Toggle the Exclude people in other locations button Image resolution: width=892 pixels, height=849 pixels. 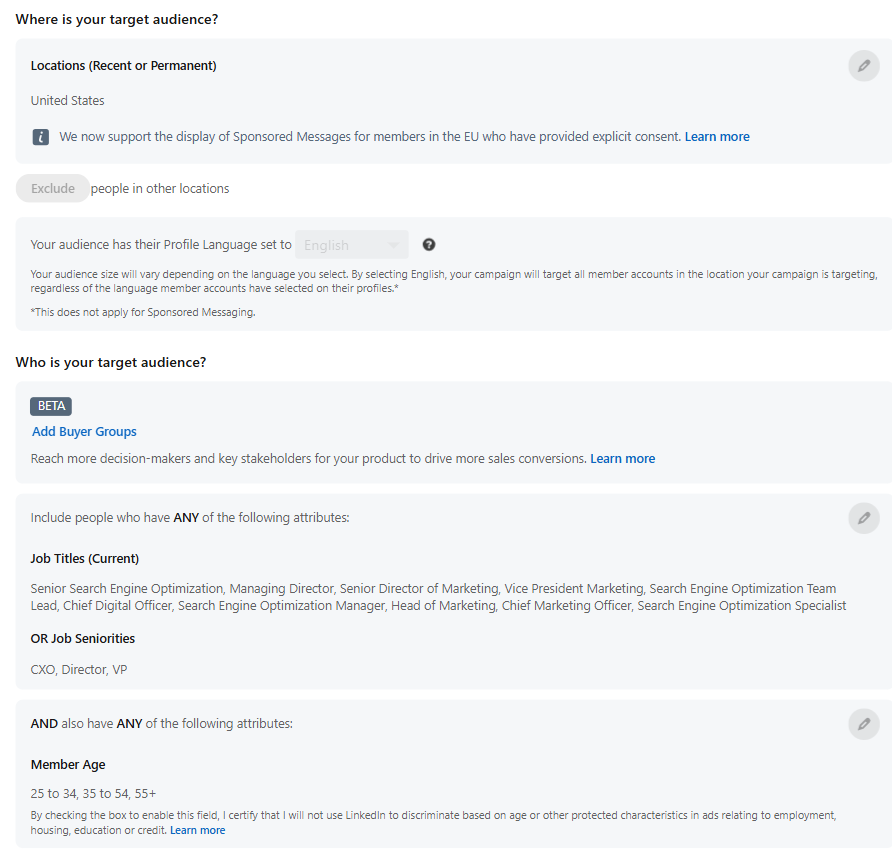pyautogui.click(x=53, y=188)
